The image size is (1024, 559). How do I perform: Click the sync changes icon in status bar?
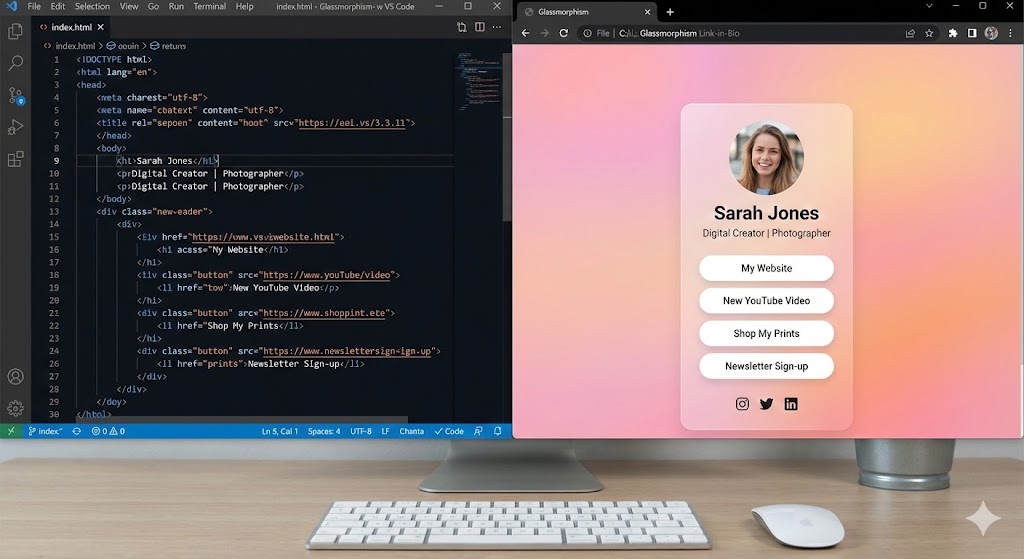(x=76, y=431)
